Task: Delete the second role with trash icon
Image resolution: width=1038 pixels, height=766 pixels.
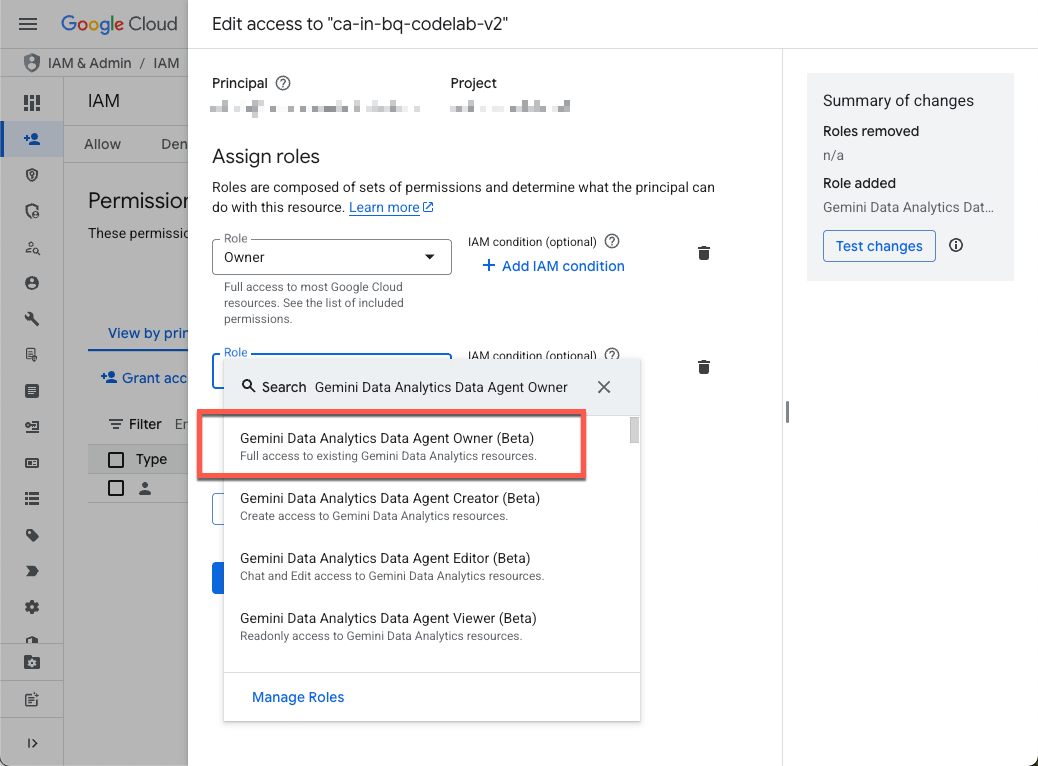Action: coord(704,367)
